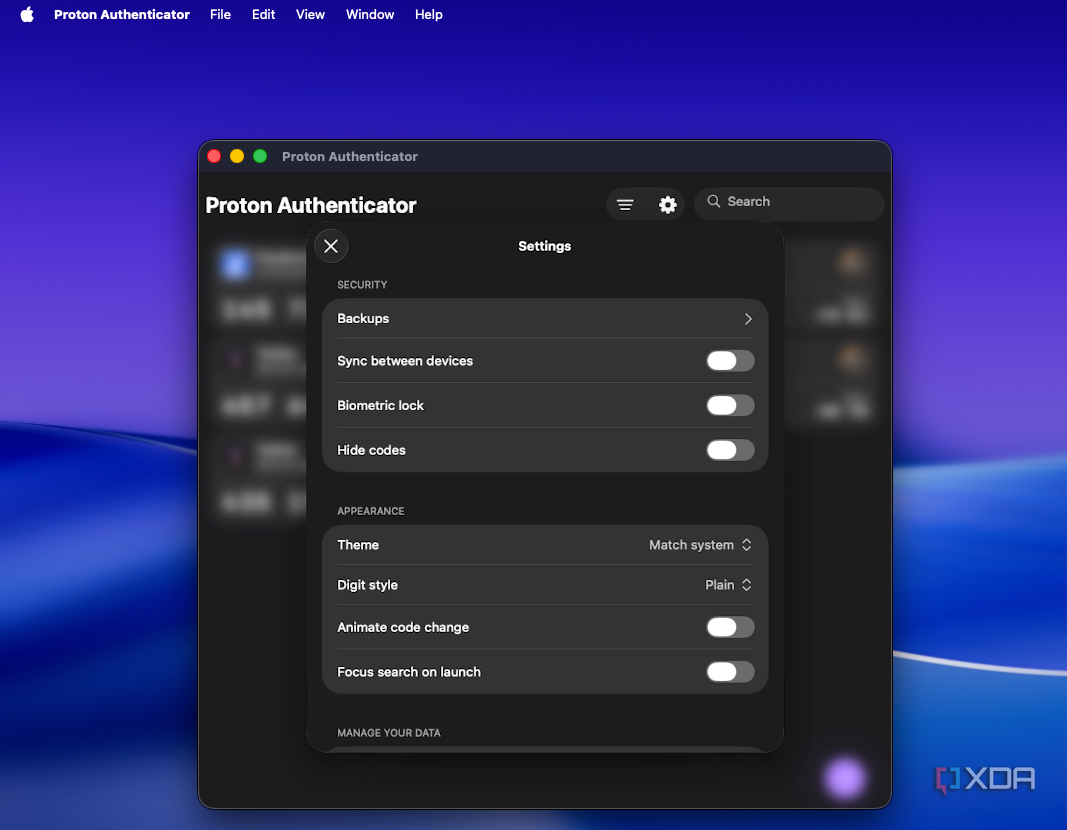The width and height of the screenshot is (1067, 830).
Task: Open the sort/filter list icon
Action: click(625, 205)
